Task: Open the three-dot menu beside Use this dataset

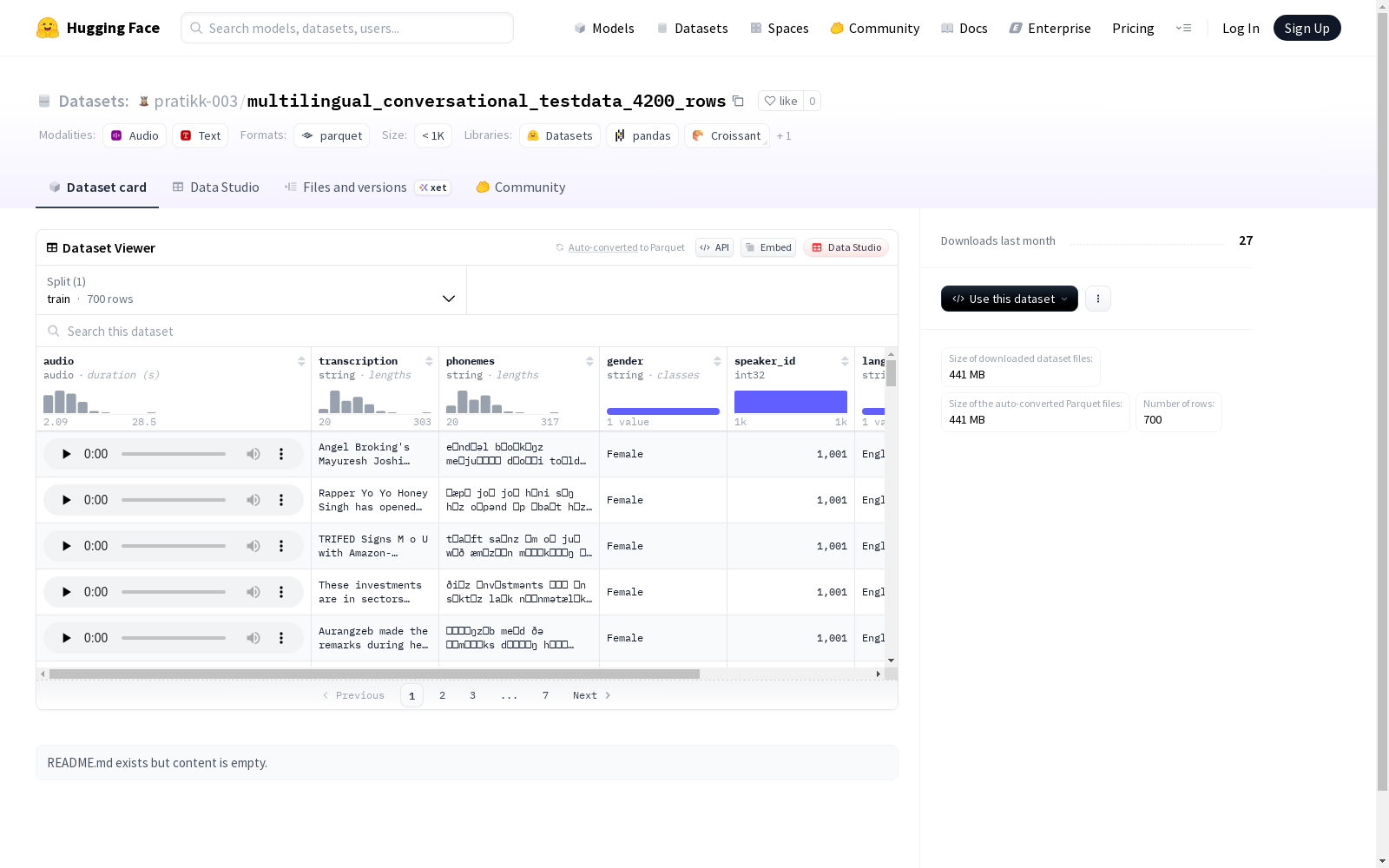Action: tap(1098, 299)
